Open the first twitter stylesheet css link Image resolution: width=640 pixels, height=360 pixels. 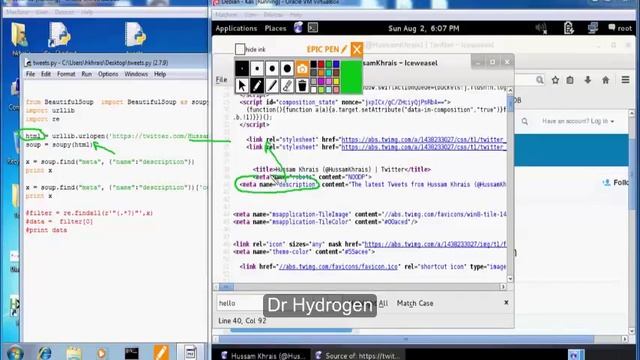tap(424, 140)
